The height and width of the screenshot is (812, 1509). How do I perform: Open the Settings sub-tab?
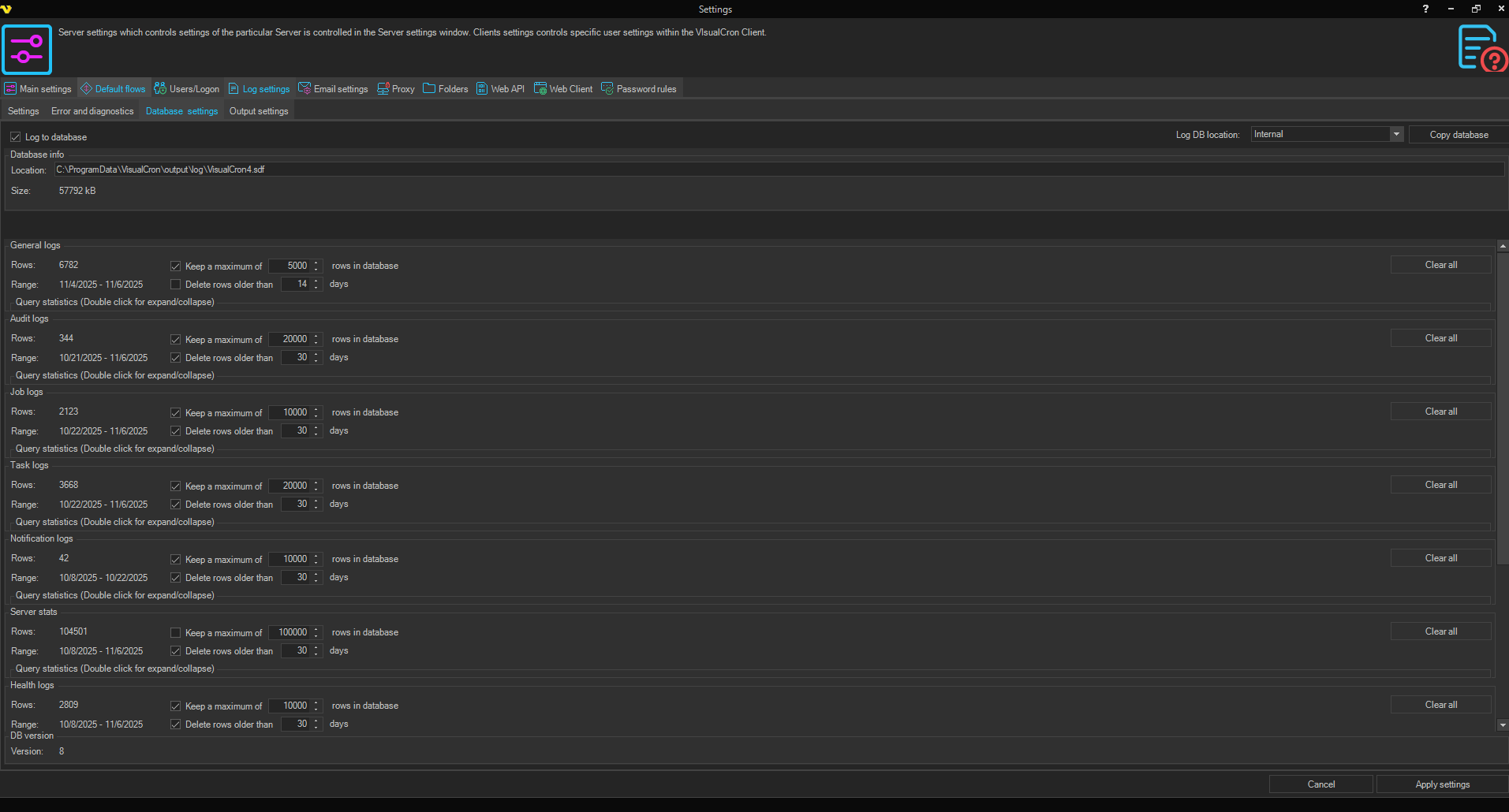point(24,111)
